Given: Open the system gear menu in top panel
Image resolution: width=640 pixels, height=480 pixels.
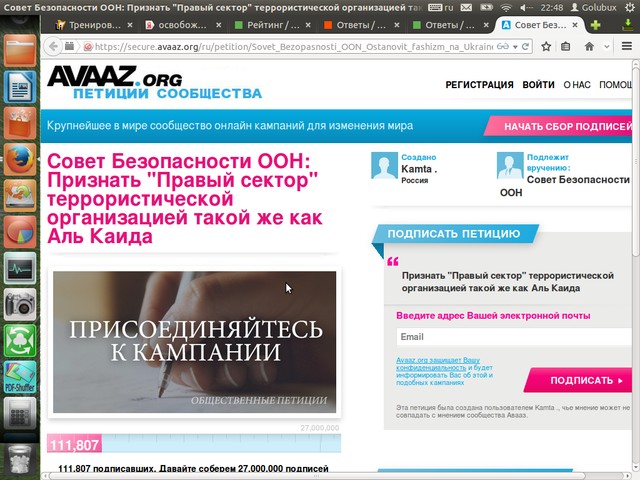Looking at the screenshot, I should (631, 7).
